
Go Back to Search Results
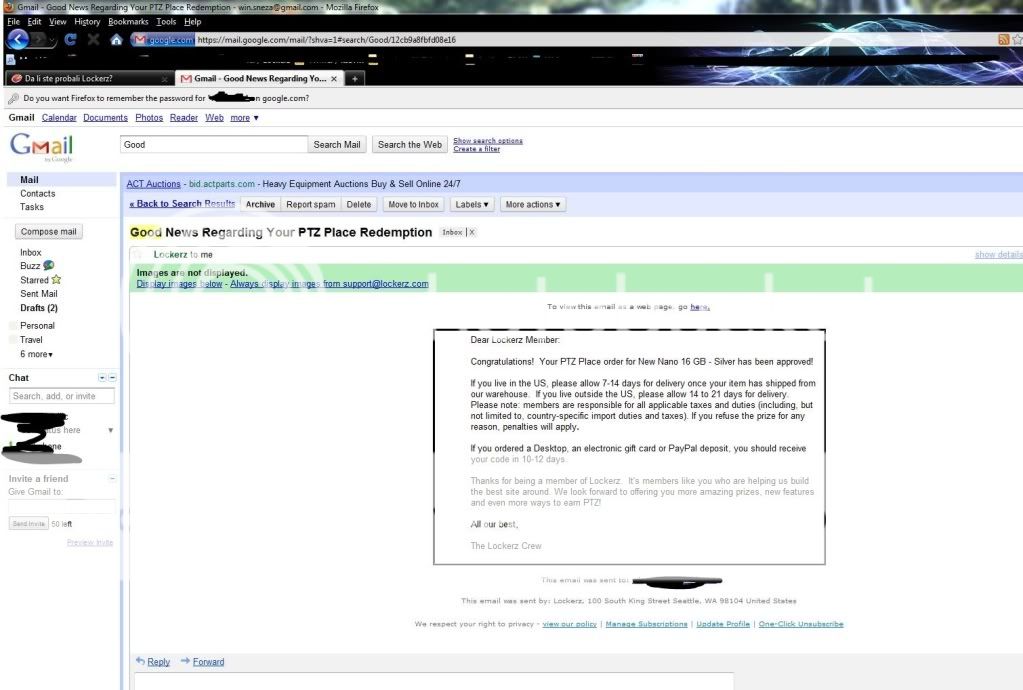pyautogui.click(x=182, y=203)
